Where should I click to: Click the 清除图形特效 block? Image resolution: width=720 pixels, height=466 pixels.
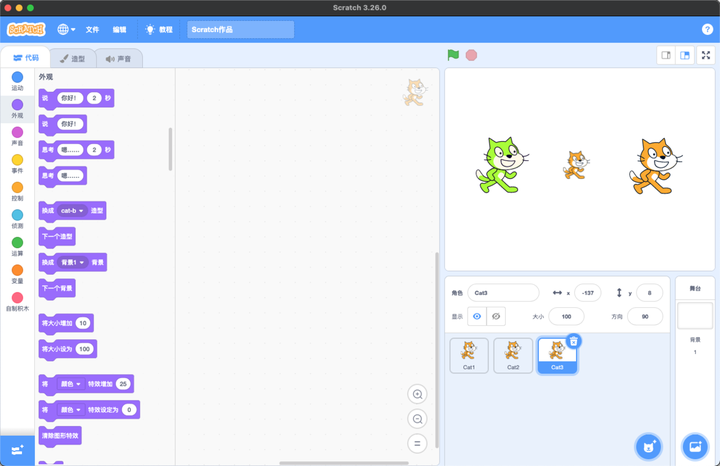click(60, 436)
